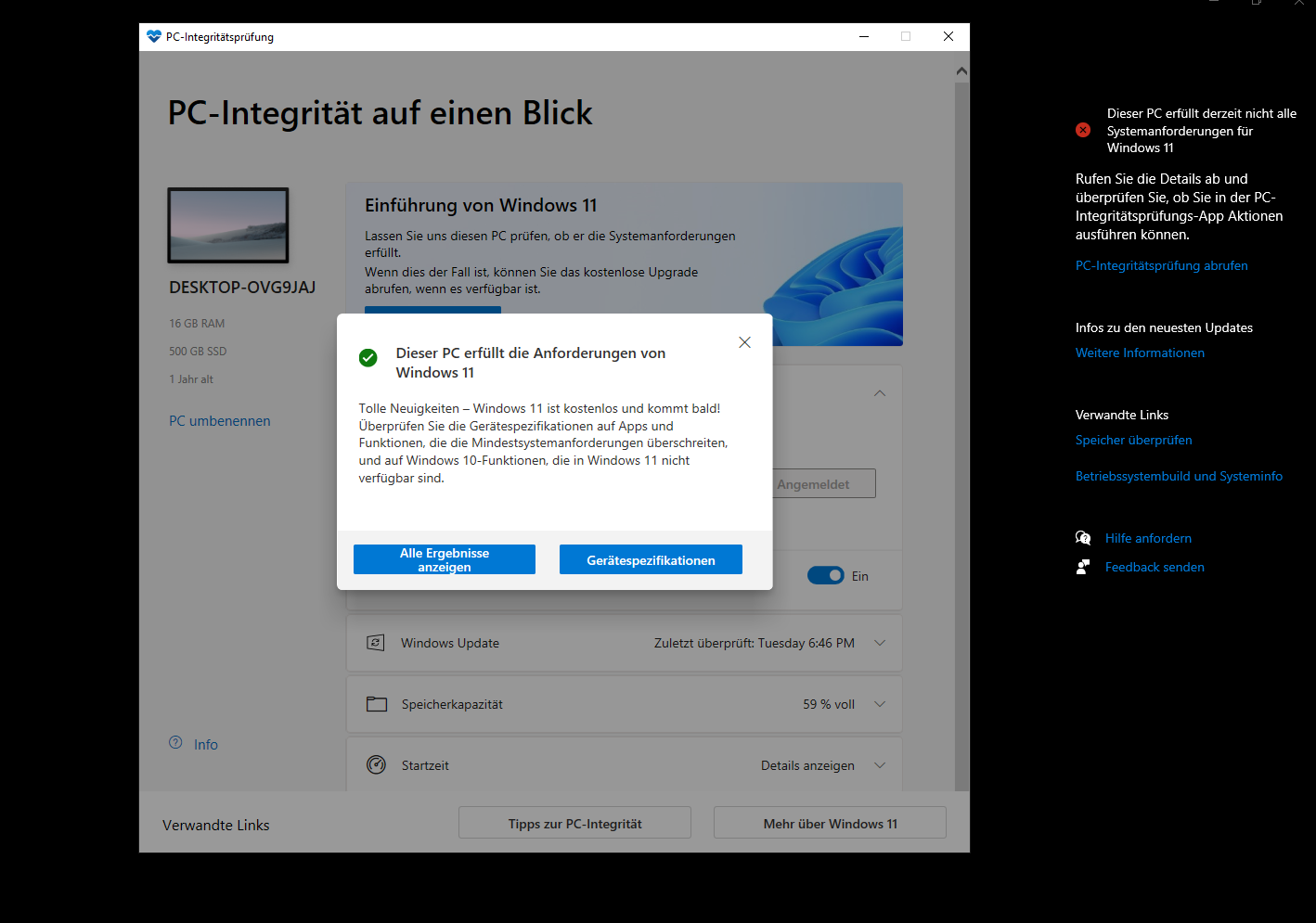Click Alle Ergebnisse anzeigen button

[x=445, y=559]
